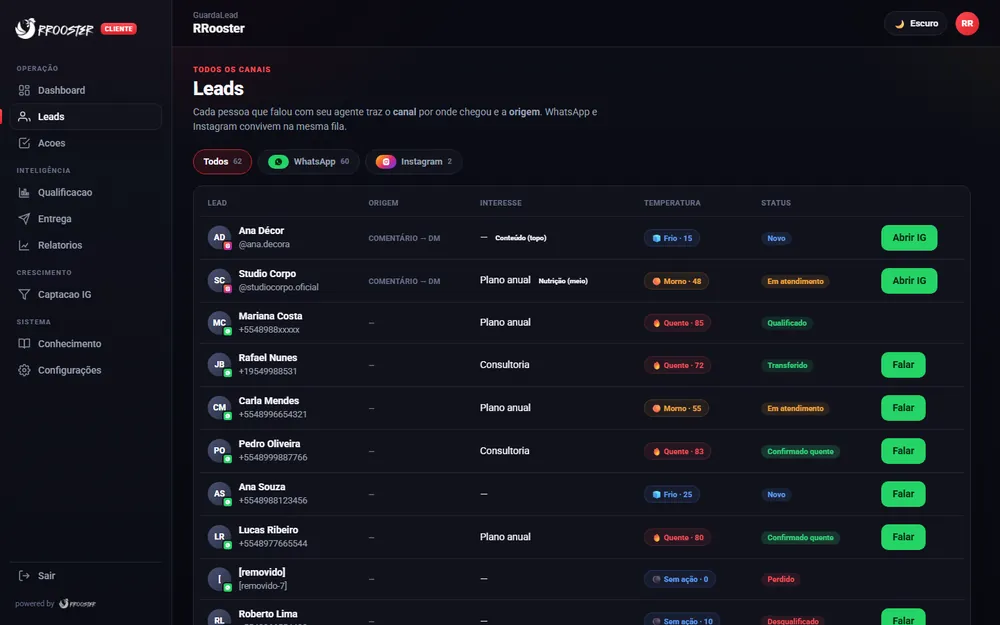The width and height of the screenshot is (1000, 625).
Task: Click the Transferido status badge
Action: click(787, 365)
